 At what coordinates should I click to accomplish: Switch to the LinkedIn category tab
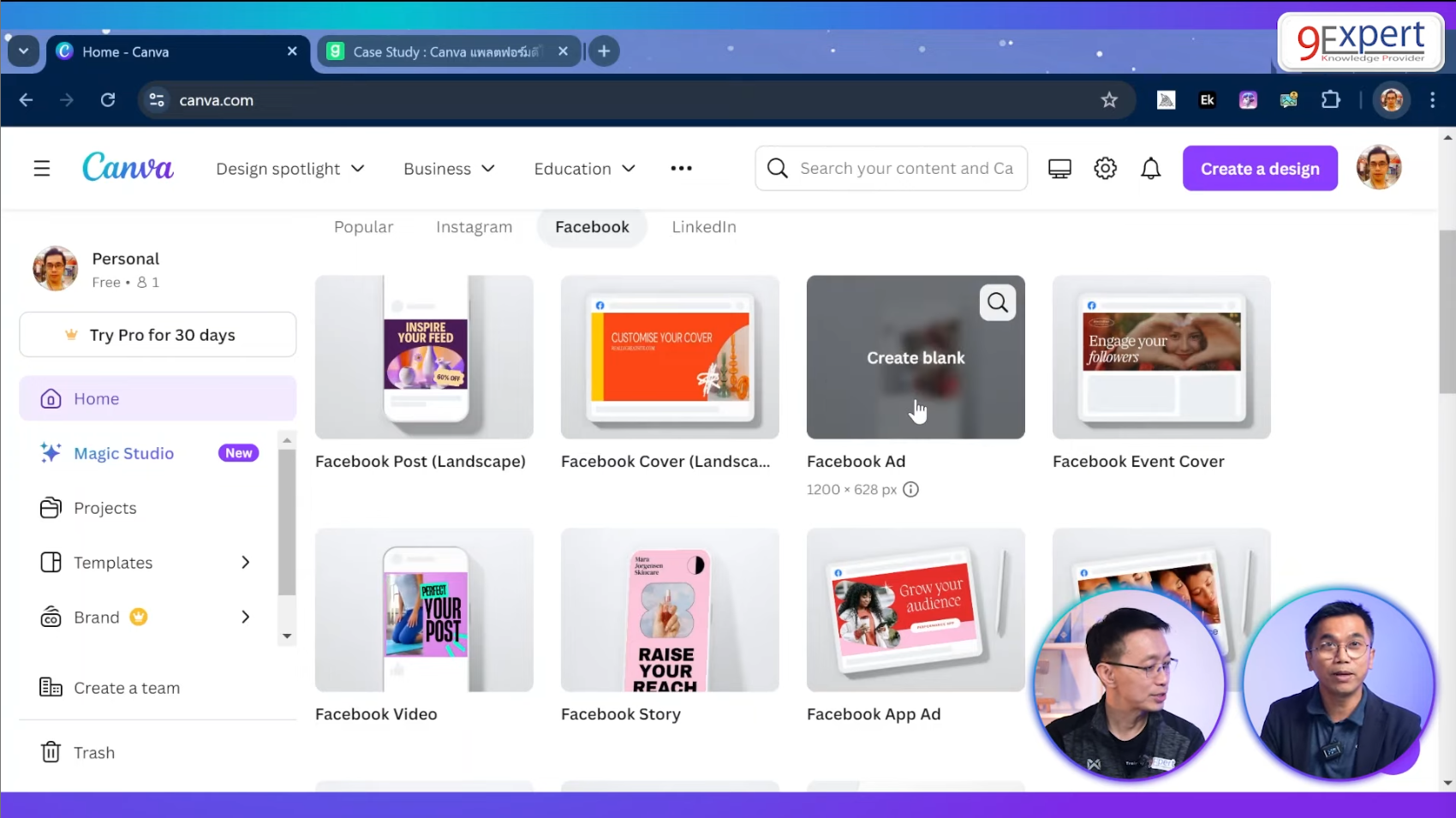[x=703, y=226]
